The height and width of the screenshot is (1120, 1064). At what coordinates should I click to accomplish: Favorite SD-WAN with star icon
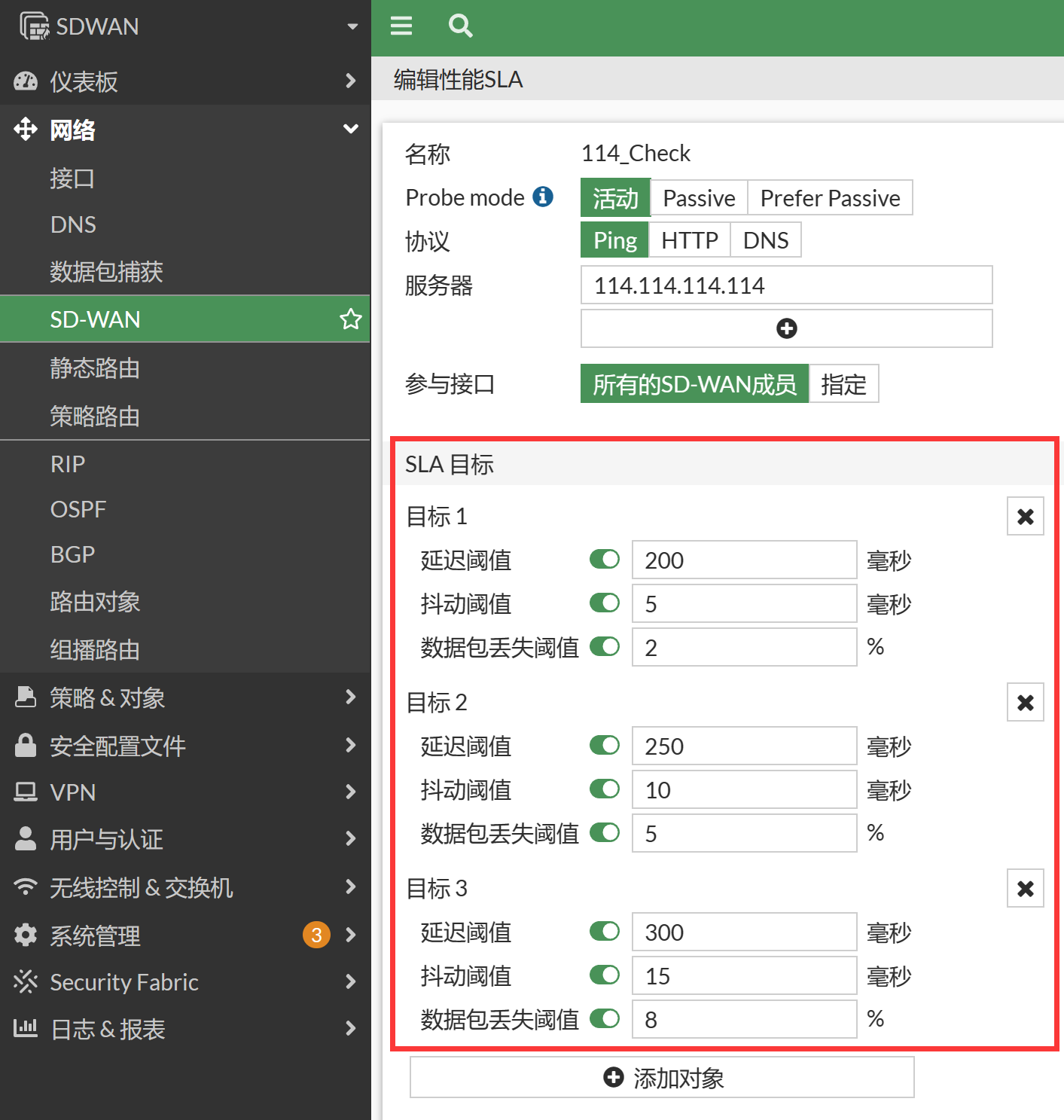[x=350, y=319]
